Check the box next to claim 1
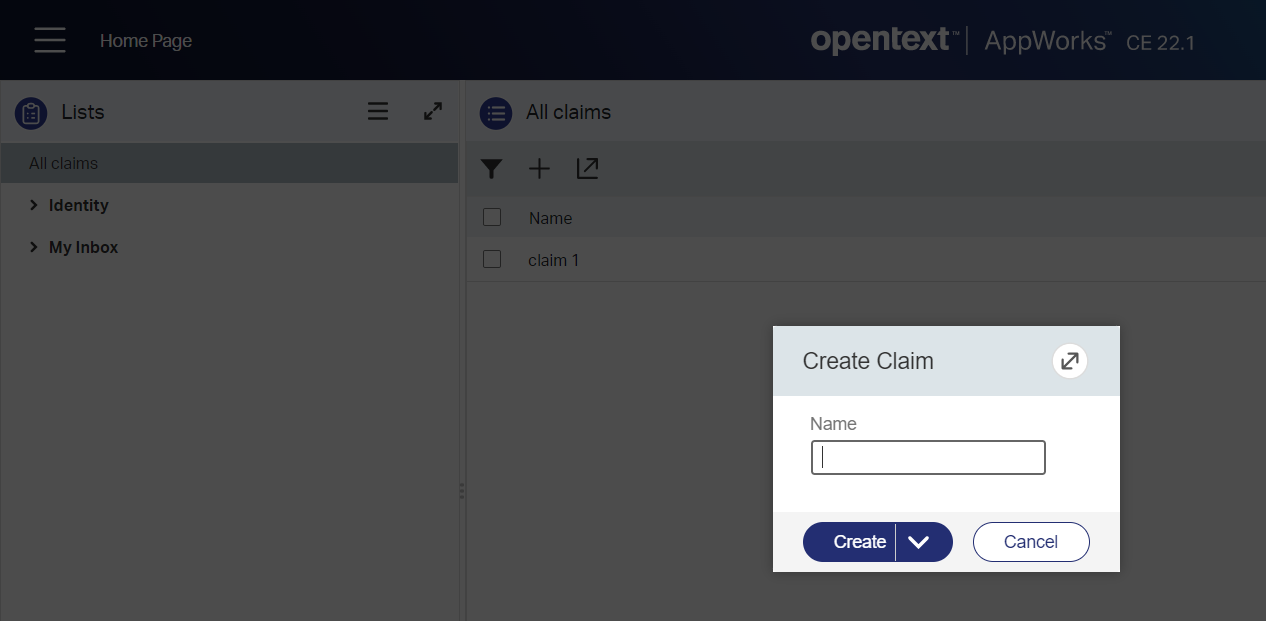The height and width of the screenshot is (621, 1266). [x=492, y=260]
